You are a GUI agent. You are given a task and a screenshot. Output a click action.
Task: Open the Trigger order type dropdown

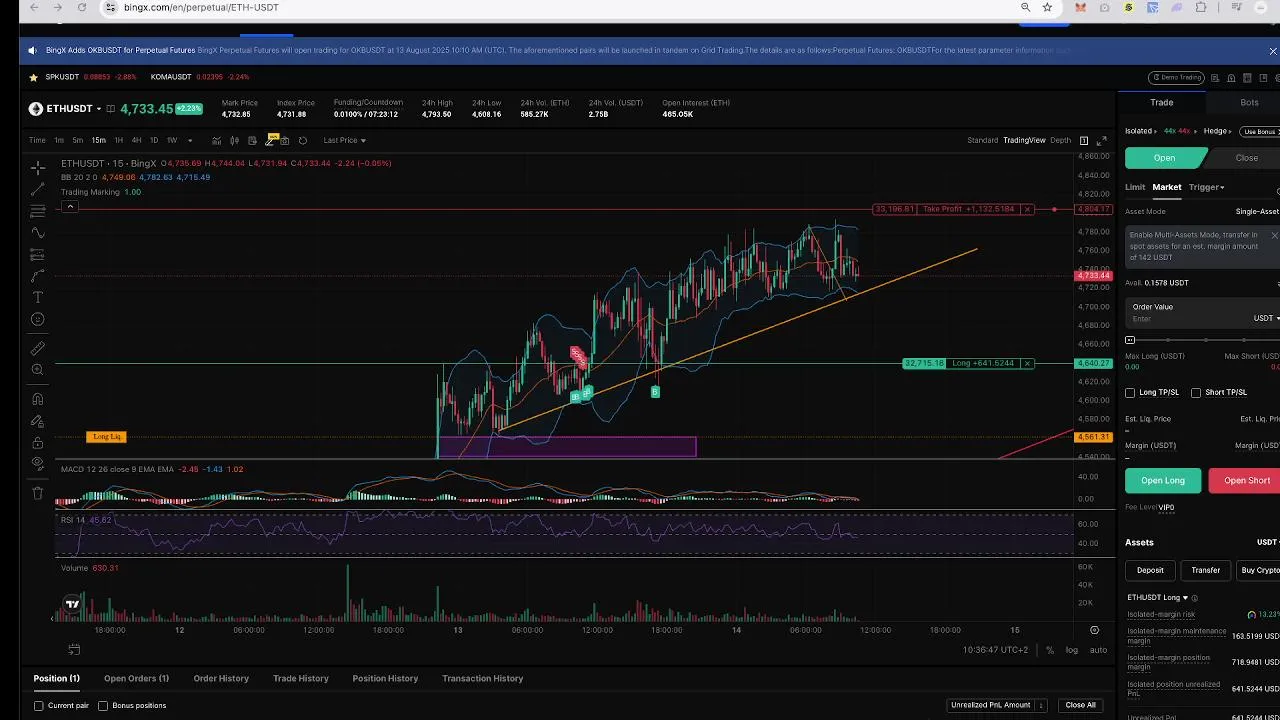(1206, 187)
